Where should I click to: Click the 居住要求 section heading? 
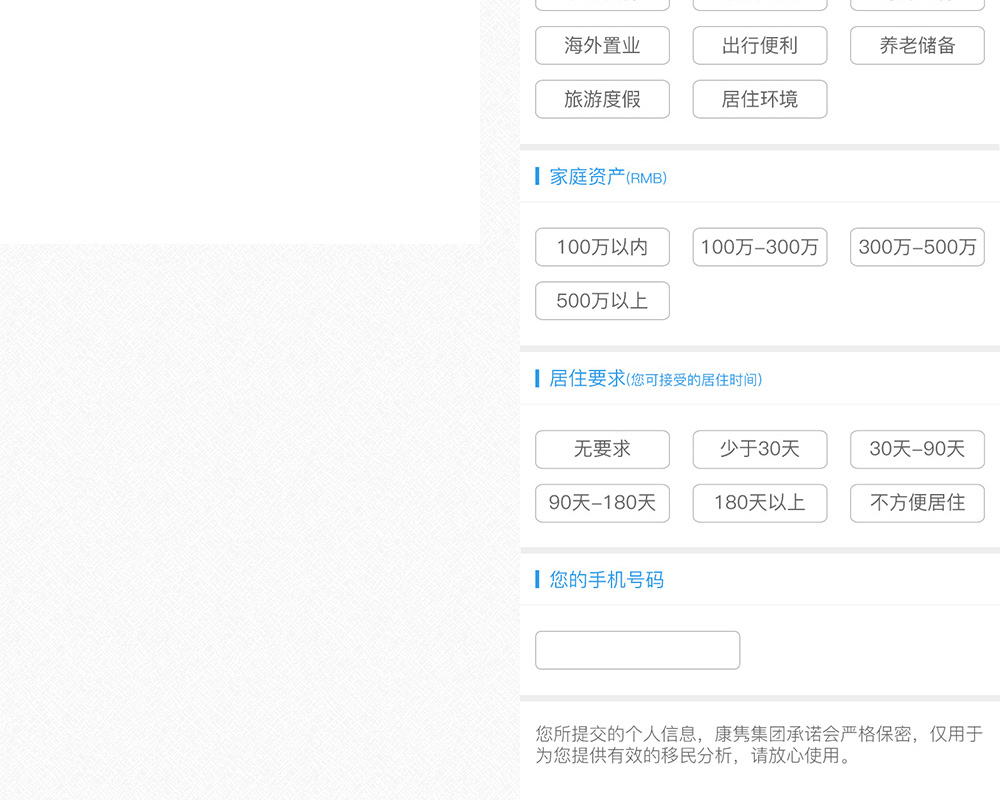[655, 378]
